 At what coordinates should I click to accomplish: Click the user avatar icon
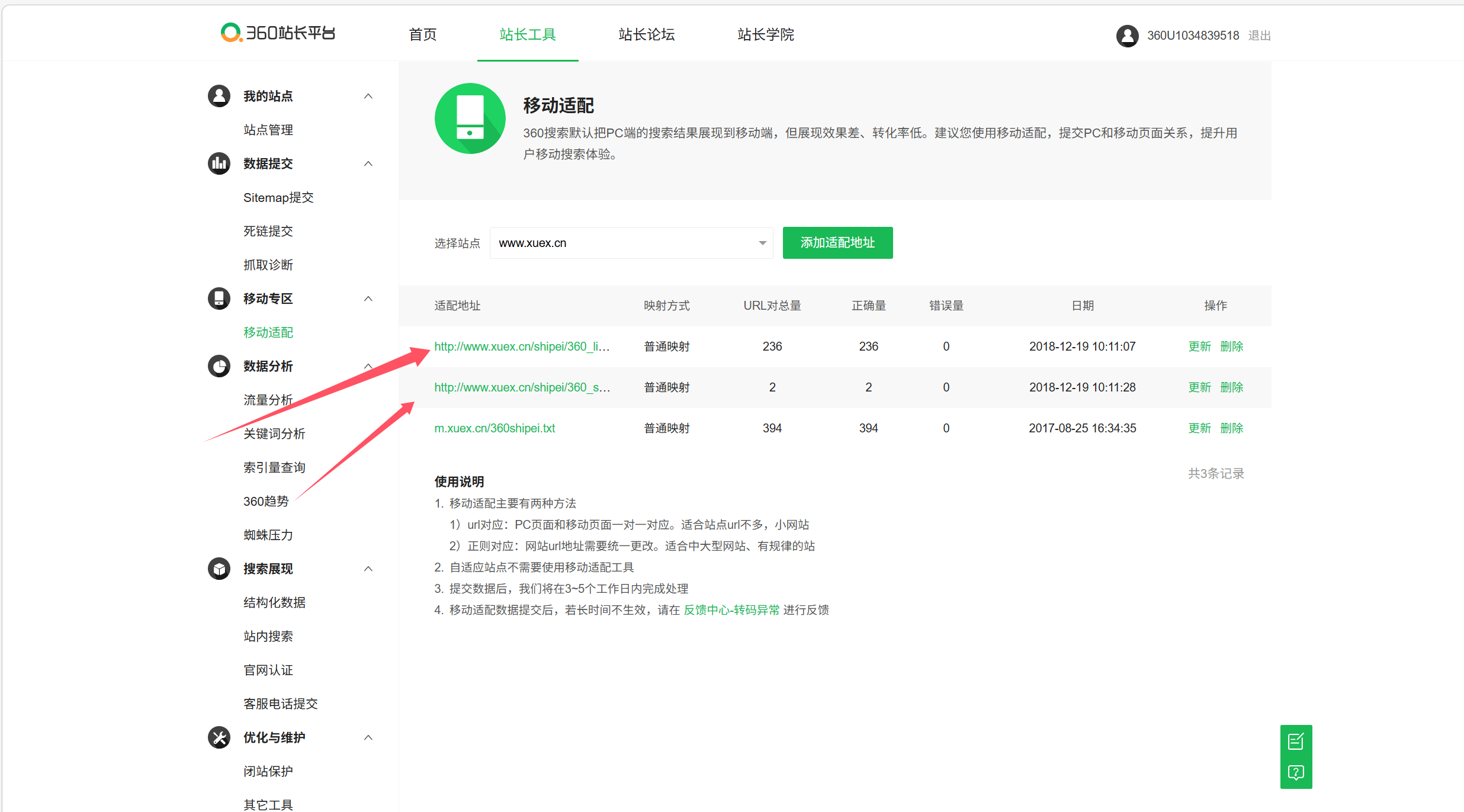click(1127, 36)
